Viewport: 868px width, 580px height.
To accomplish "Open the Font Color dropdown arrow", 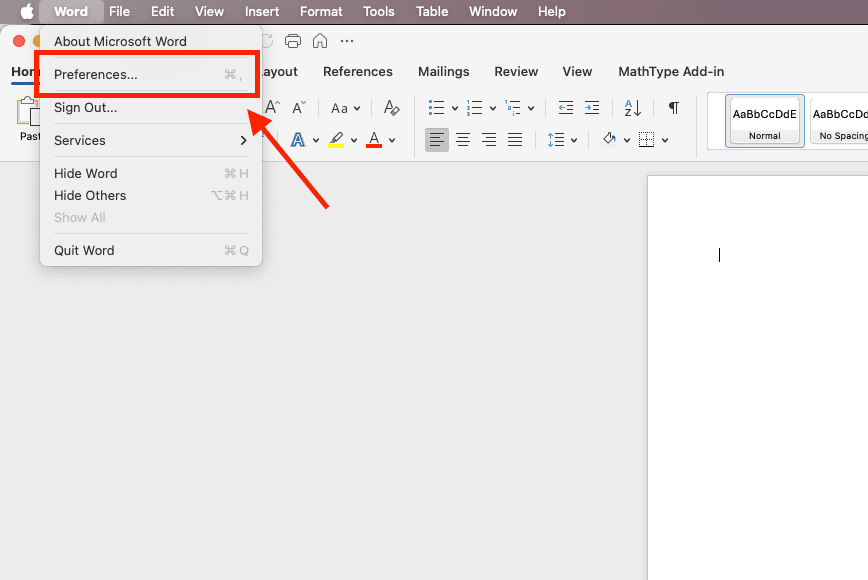I will click(x=392, y=141).
